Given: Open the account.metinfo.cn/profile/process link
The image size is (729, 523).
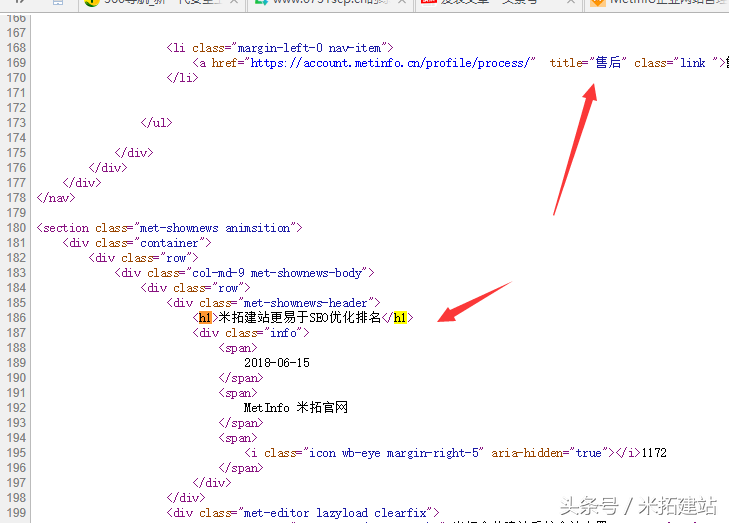Looking at the screenshot, I should point(390,63).
